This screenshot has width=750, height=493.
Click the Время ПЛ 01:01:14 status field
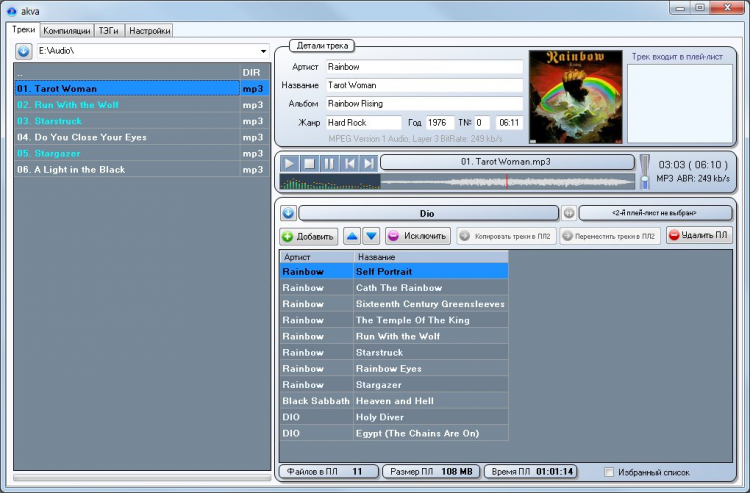click(x=531, y=472)
